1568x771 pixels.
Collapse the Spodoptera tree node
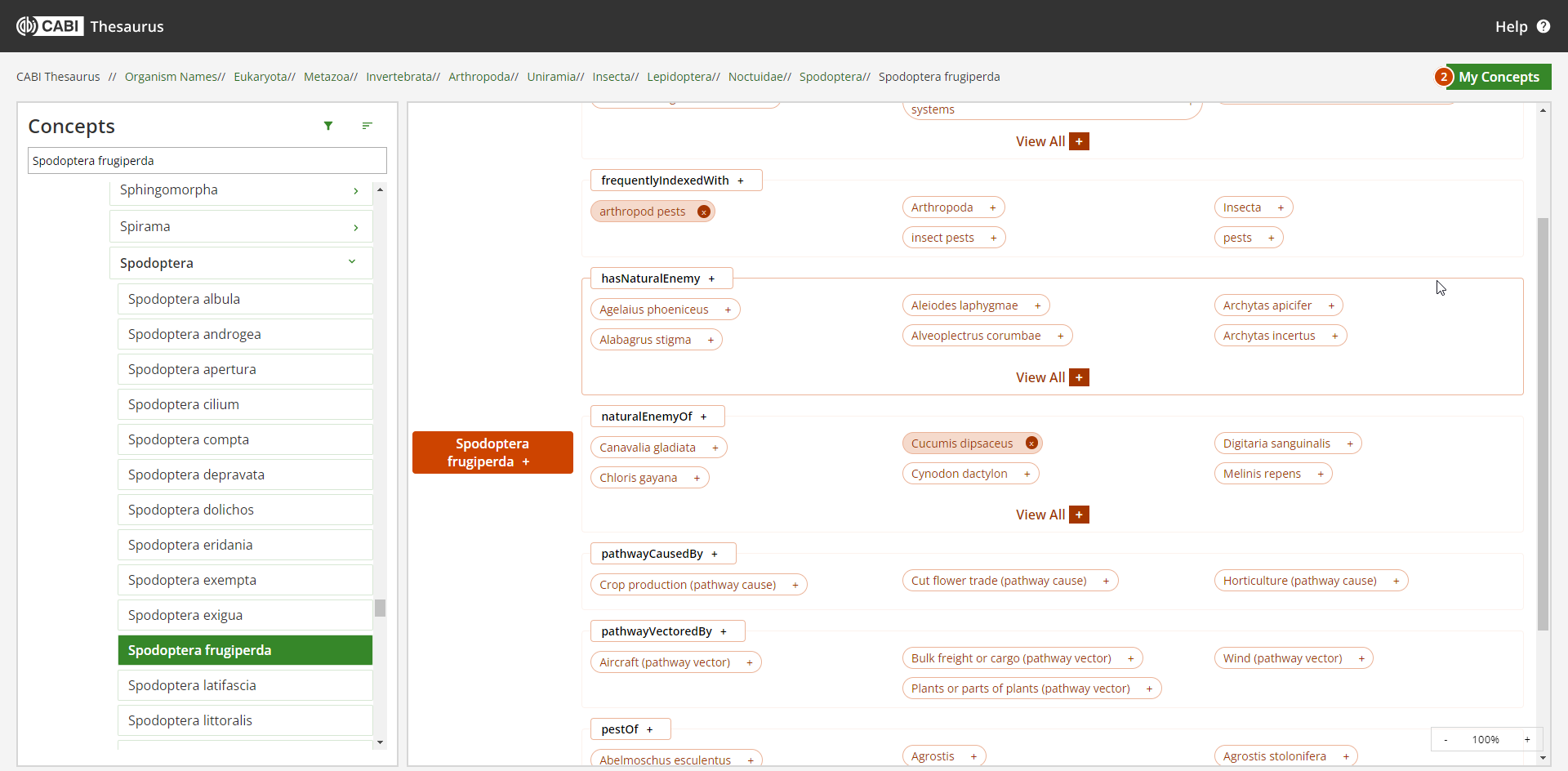[352, 262]
